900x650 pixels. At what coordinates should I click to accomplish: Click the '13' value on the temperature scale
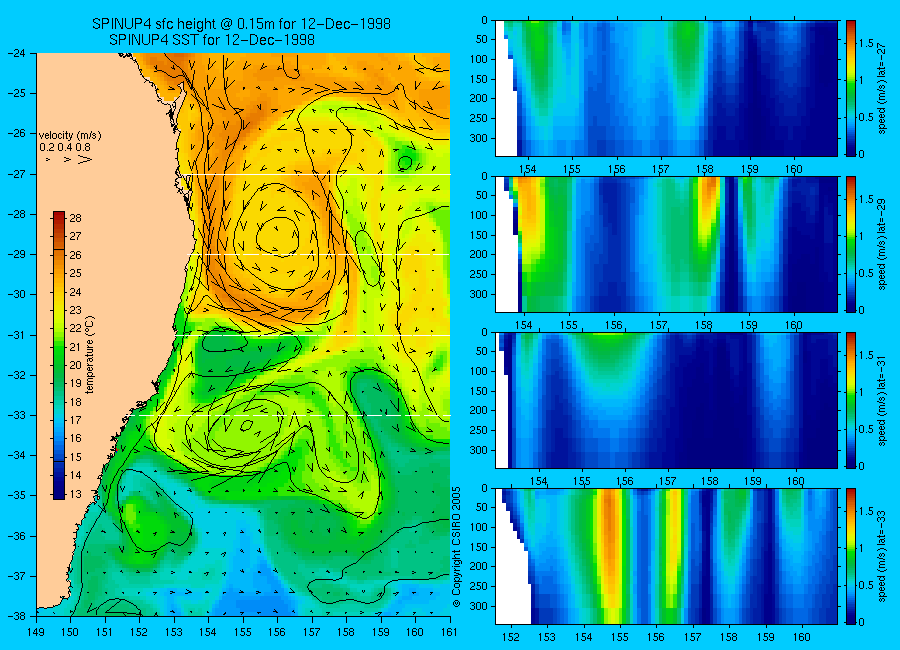click(x=75, y=494)
